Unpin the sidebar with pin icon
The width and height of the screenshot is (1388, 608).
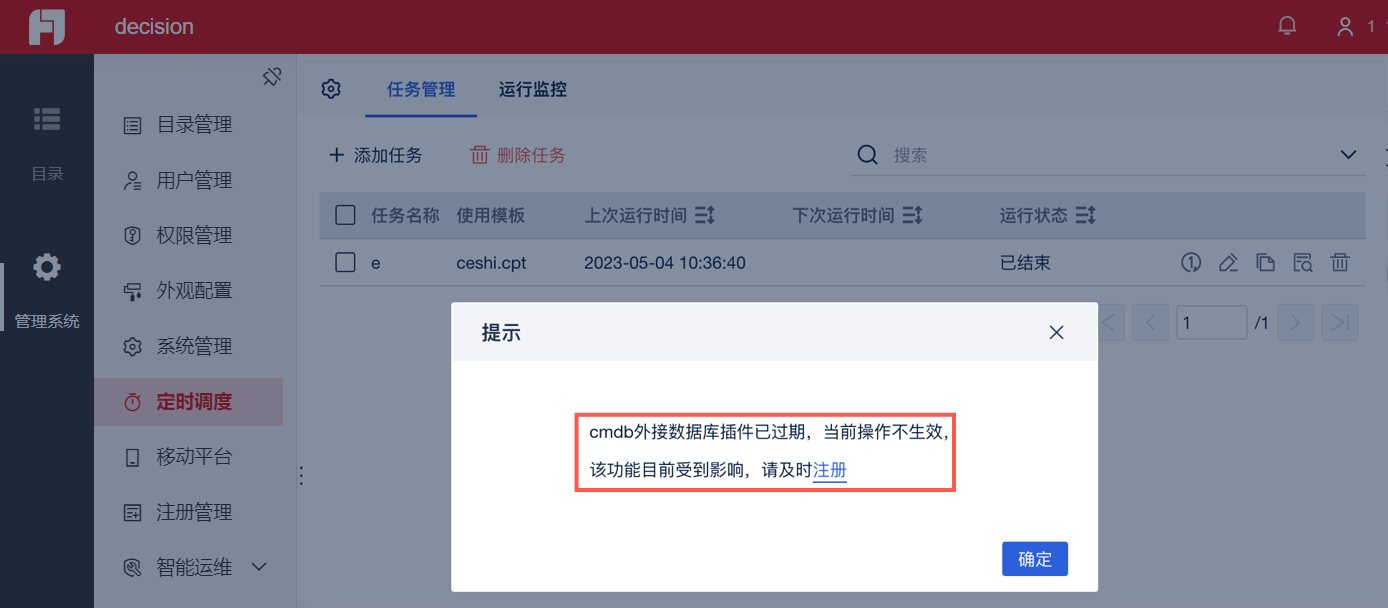tap(272, 77)
